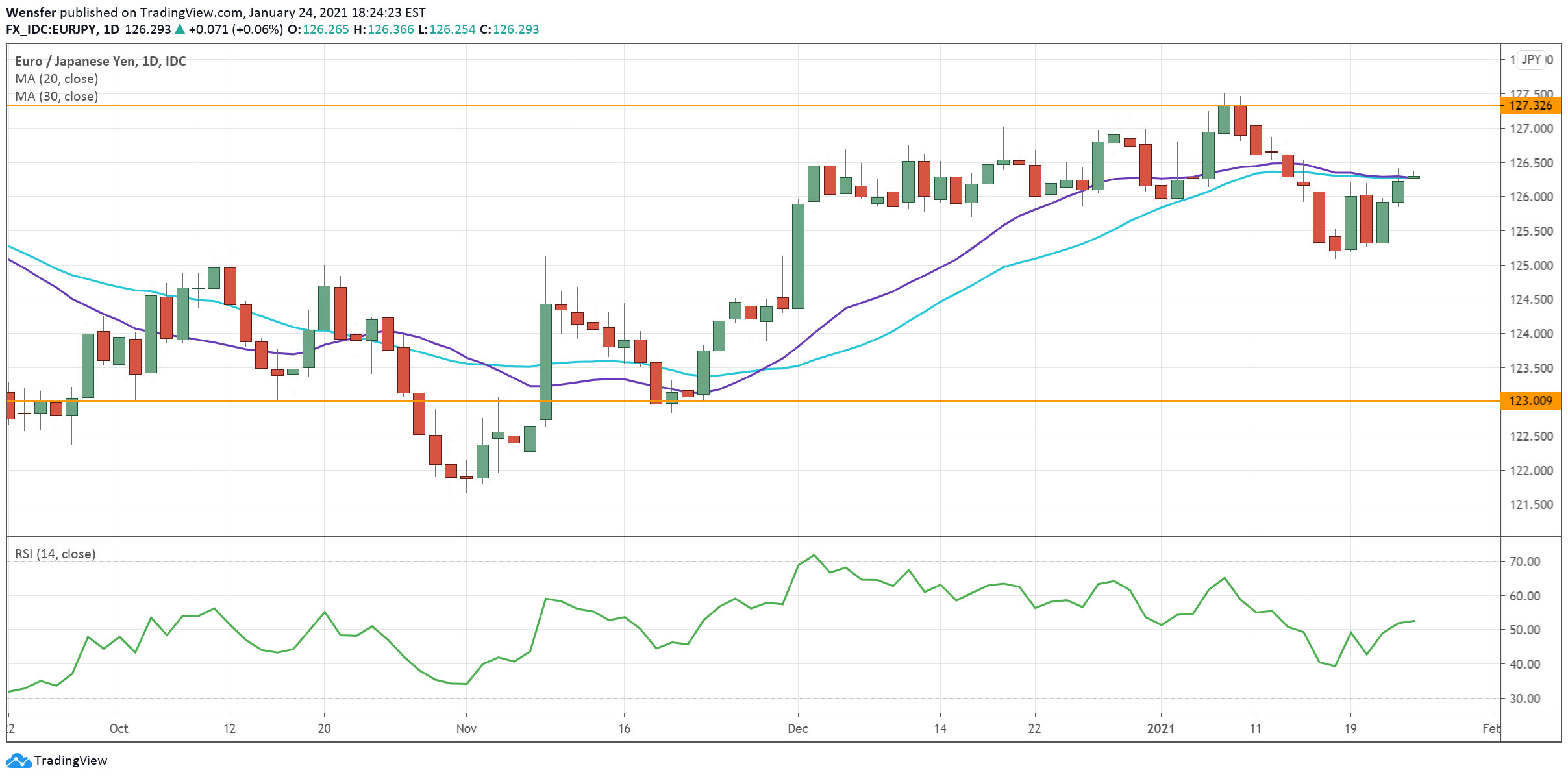Click the Nov marker on the time axis
The image size is (1568, 779).
(x=466, y=728)
